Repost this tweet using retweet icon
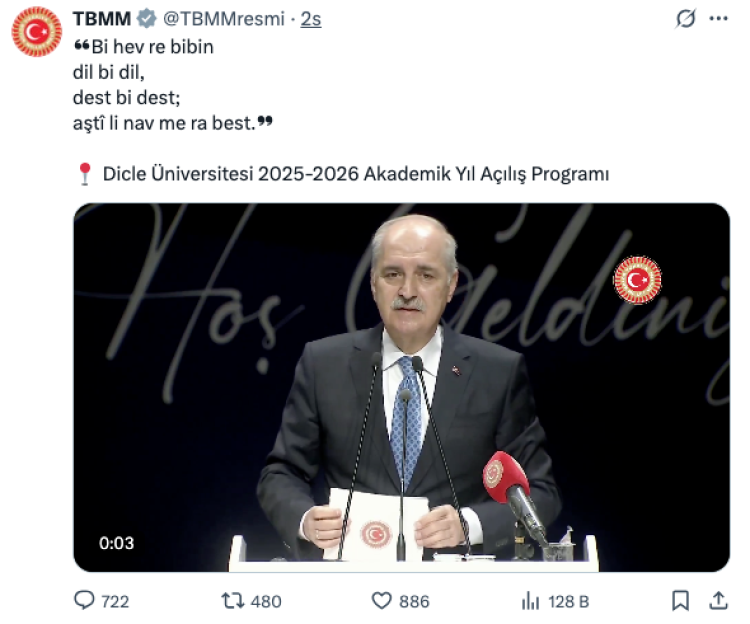Image resolution: width=750 pixels, height=624 pixels. (x=233, y=601)
